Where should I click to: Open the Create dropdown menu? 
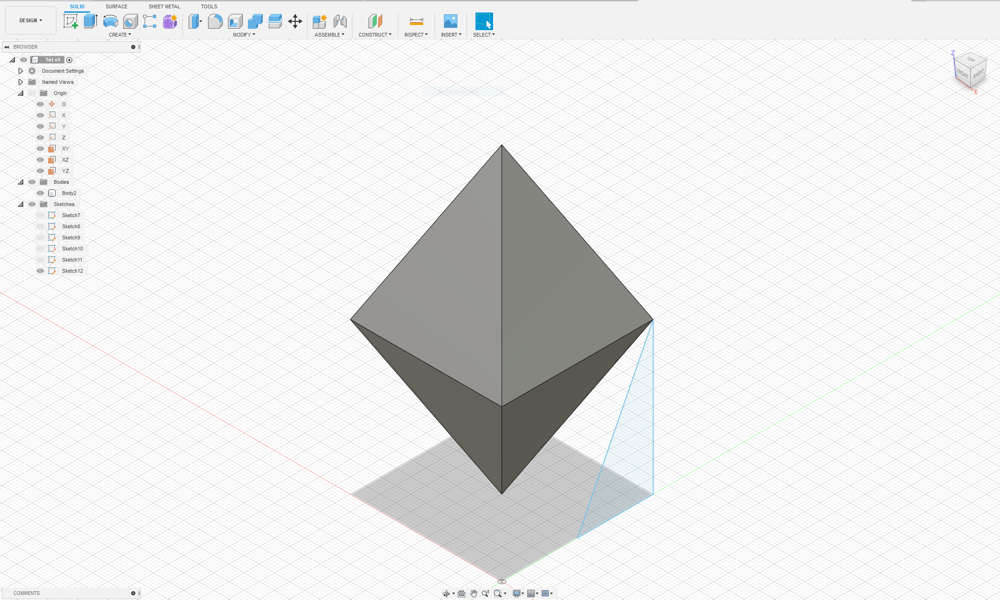point(119,34)
